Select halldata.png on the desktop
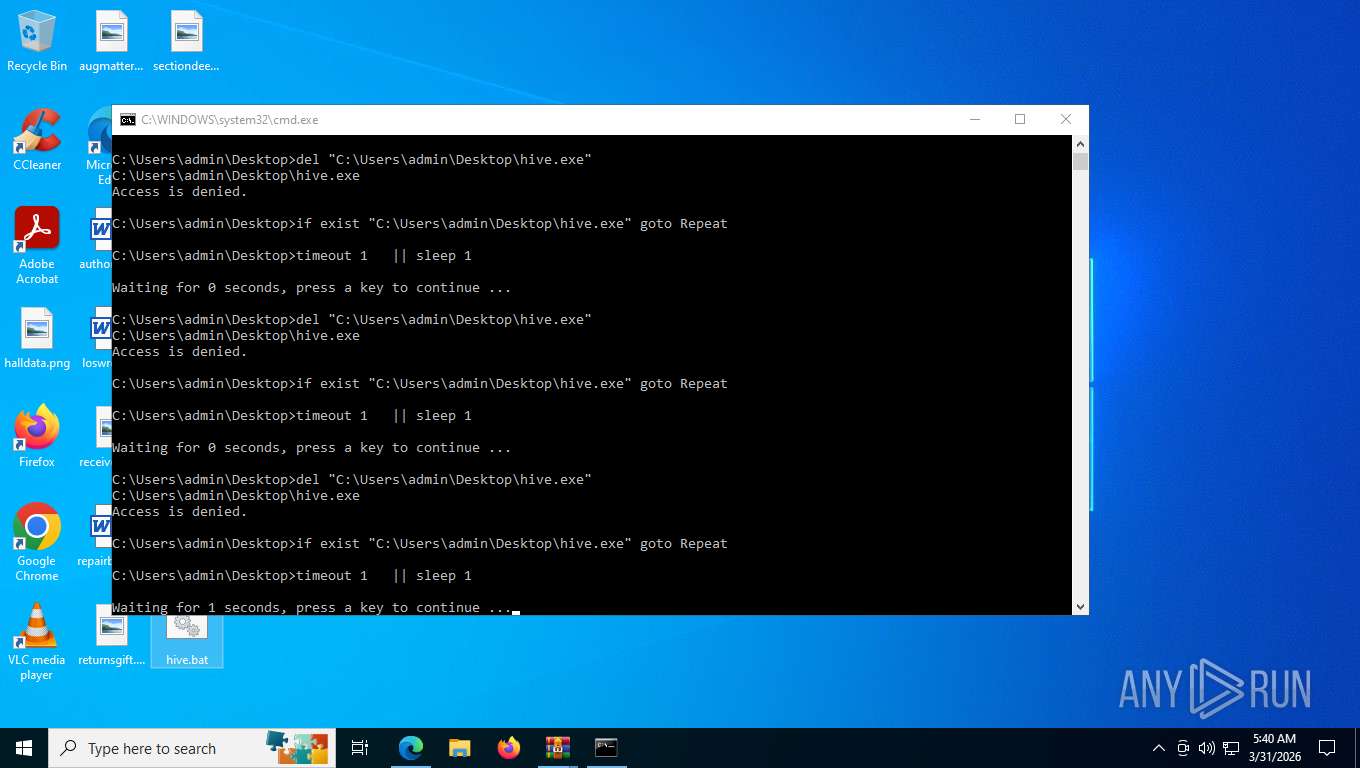 click(x=37, y=338)
